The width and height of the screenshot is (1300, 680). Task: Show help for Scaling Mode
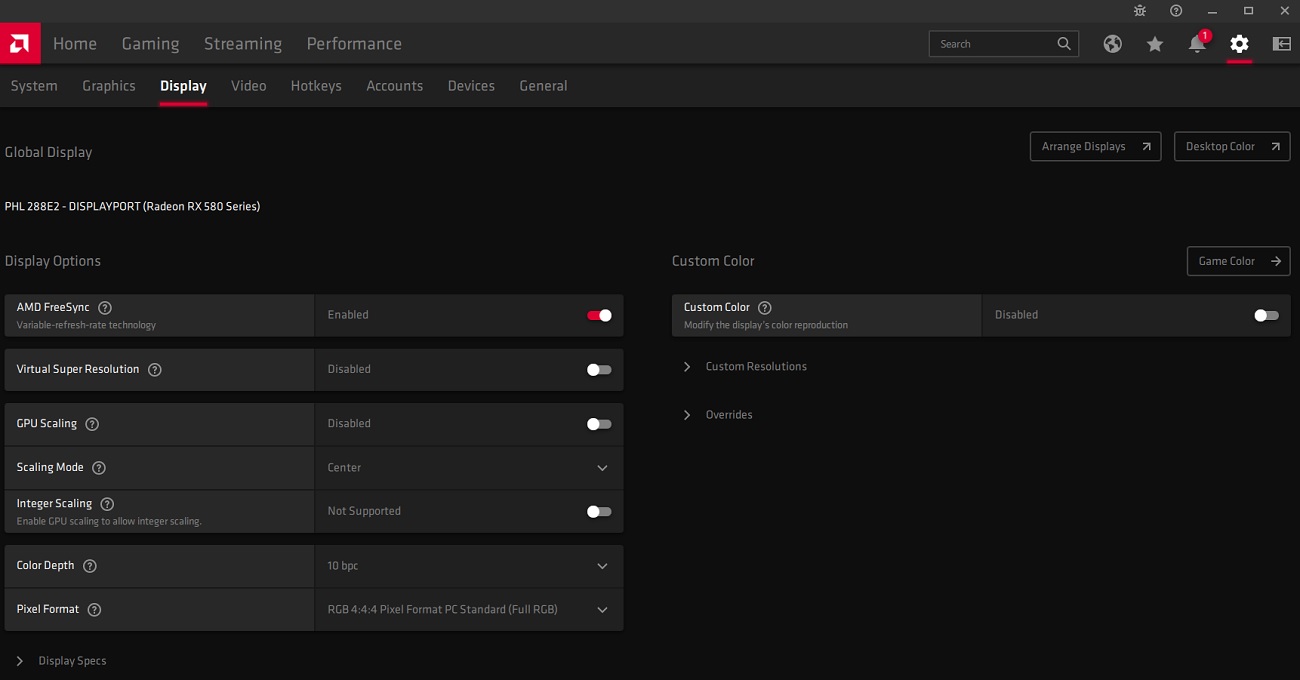(99, 468)
